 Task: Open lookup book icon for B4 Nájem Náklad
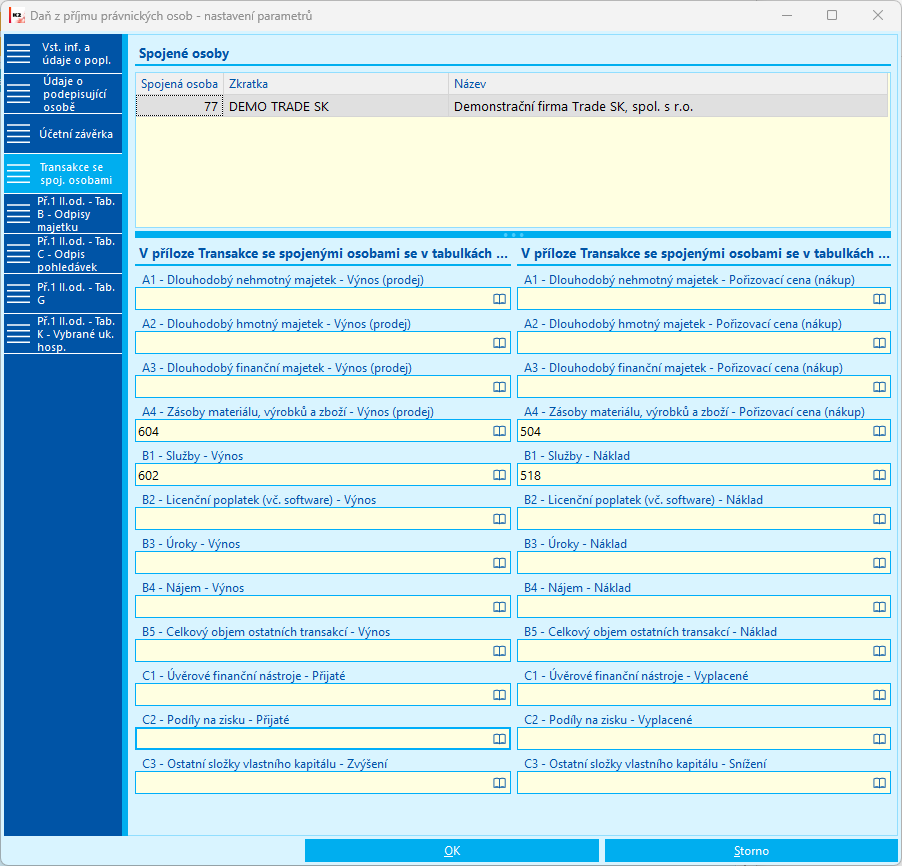(879, 607)
